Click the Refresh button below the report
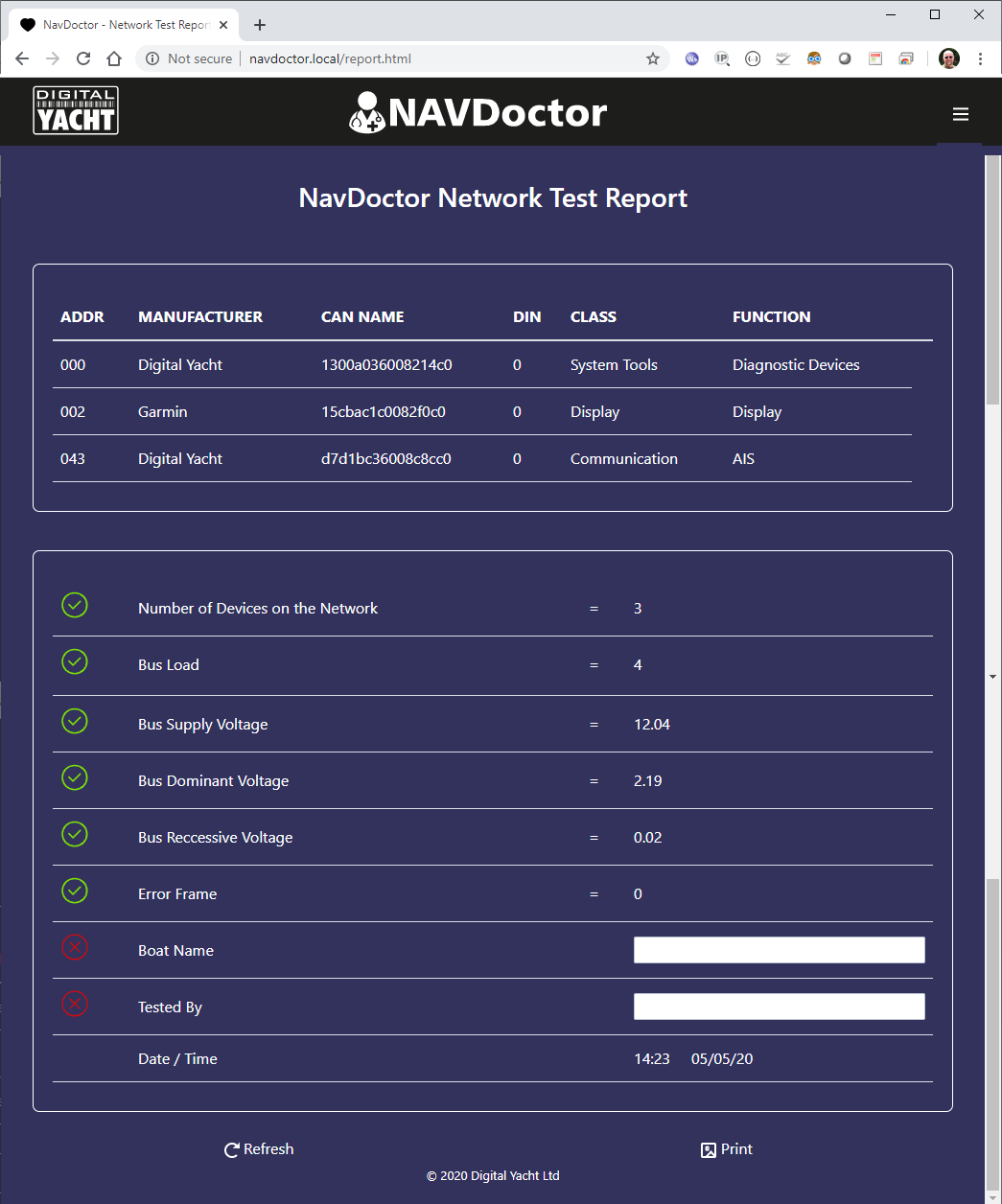Image resolution: width=1002 pixels, height=1204 pixels. coord(258,1148)
